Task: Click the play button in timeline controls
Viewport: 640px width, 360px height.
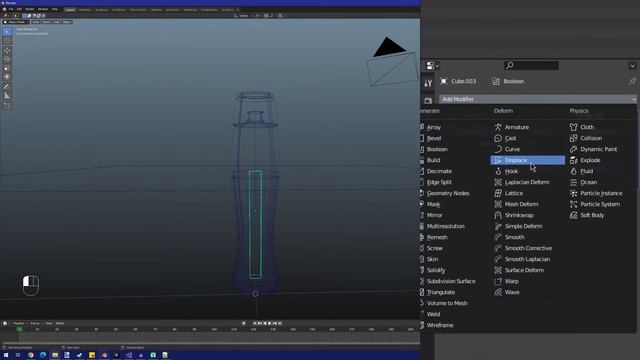Action: 269,323
